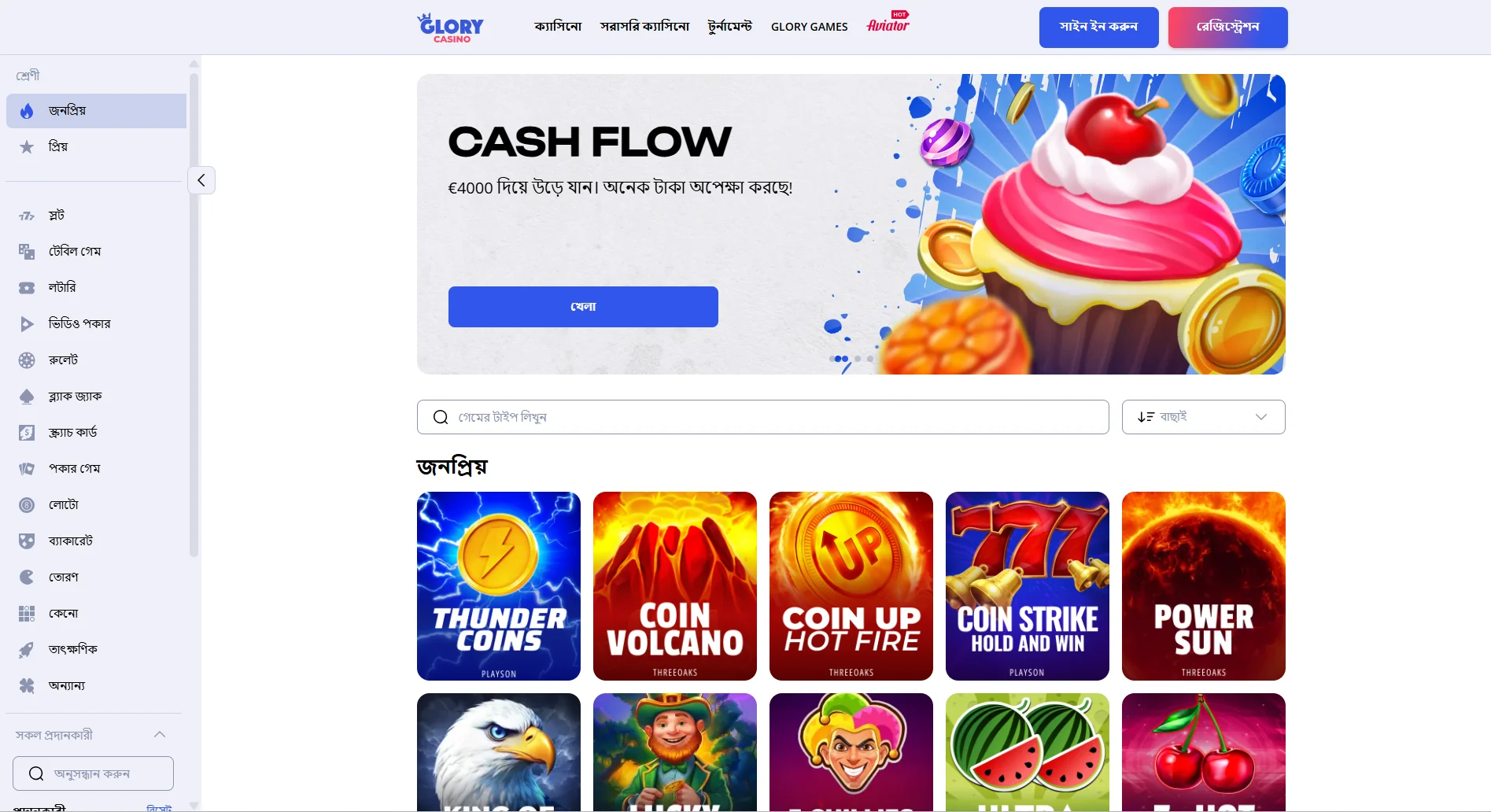Open the লটারি ticket icon category
This screenshot has height=812, width=1491.
click(x=27, y=288)
